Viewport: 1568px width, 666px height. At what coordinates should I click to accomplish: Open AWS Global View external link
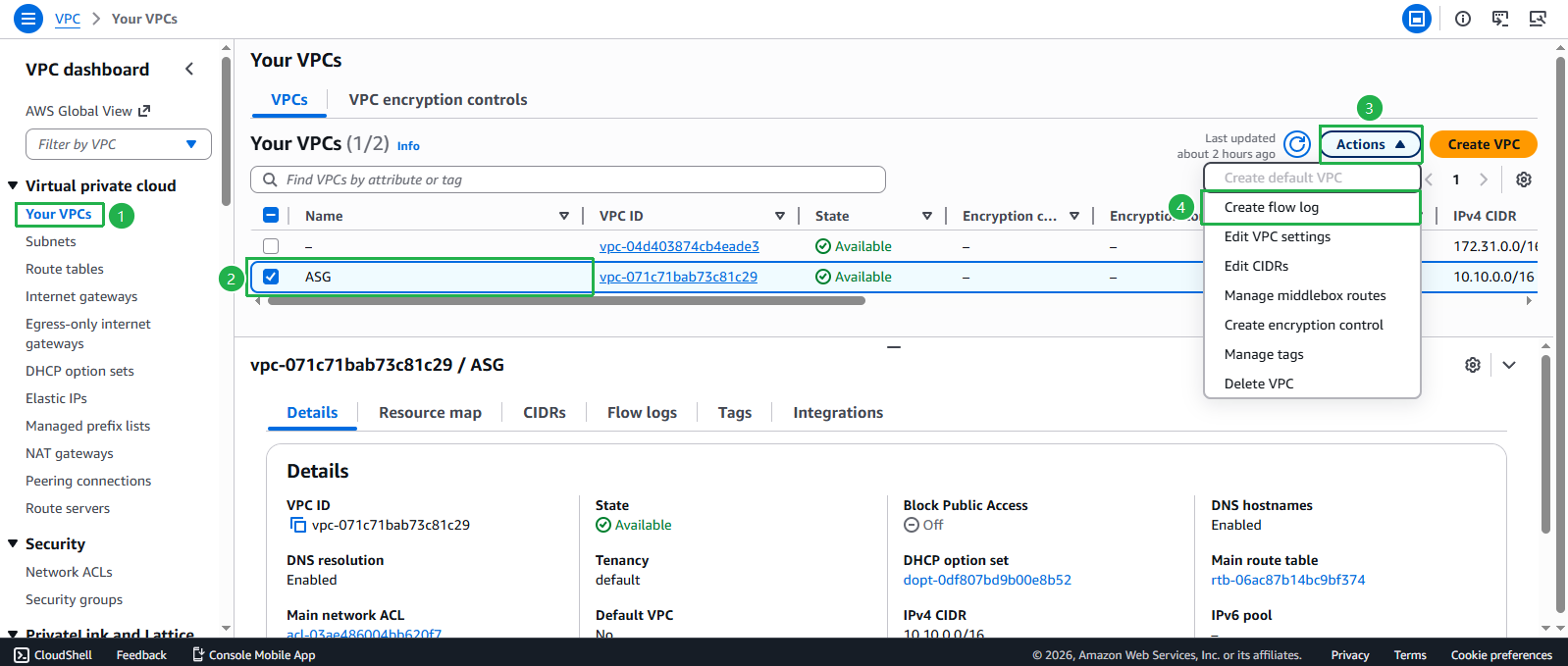click(88, 111)
